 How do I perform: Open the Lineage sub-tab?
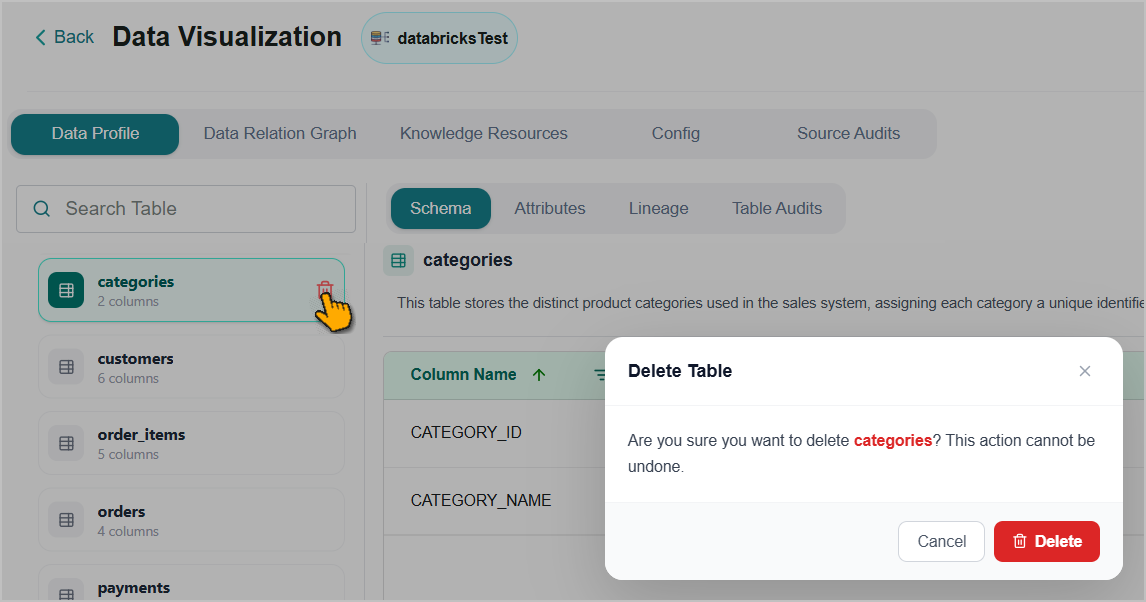pyautogui.click(x=659, y=208)
